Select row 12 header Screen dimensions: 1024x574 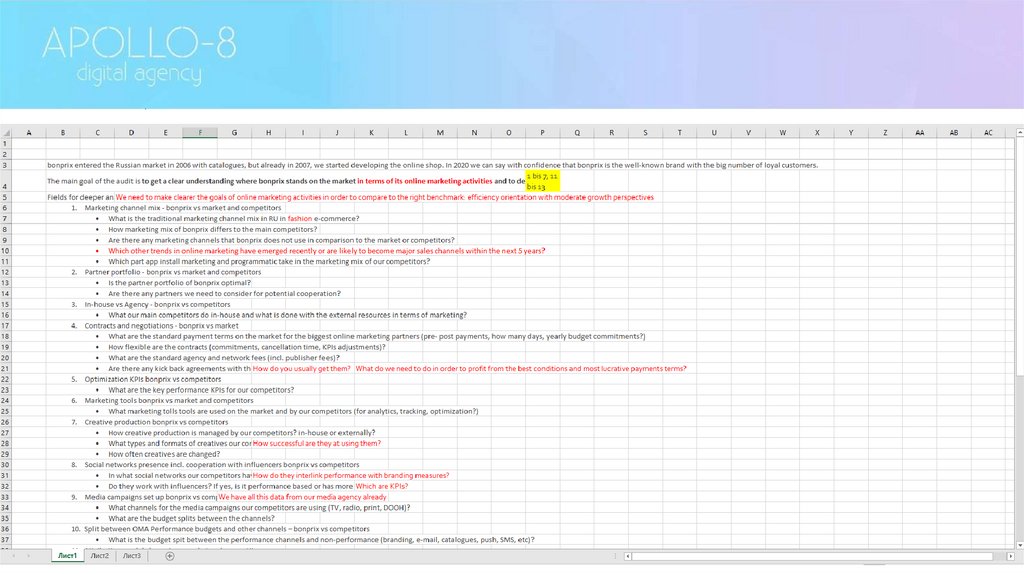click(5, 272)
